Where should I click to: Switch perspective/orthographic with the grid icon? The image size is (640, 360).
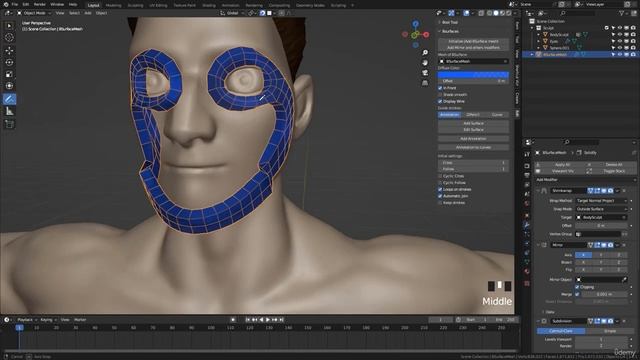425,83
